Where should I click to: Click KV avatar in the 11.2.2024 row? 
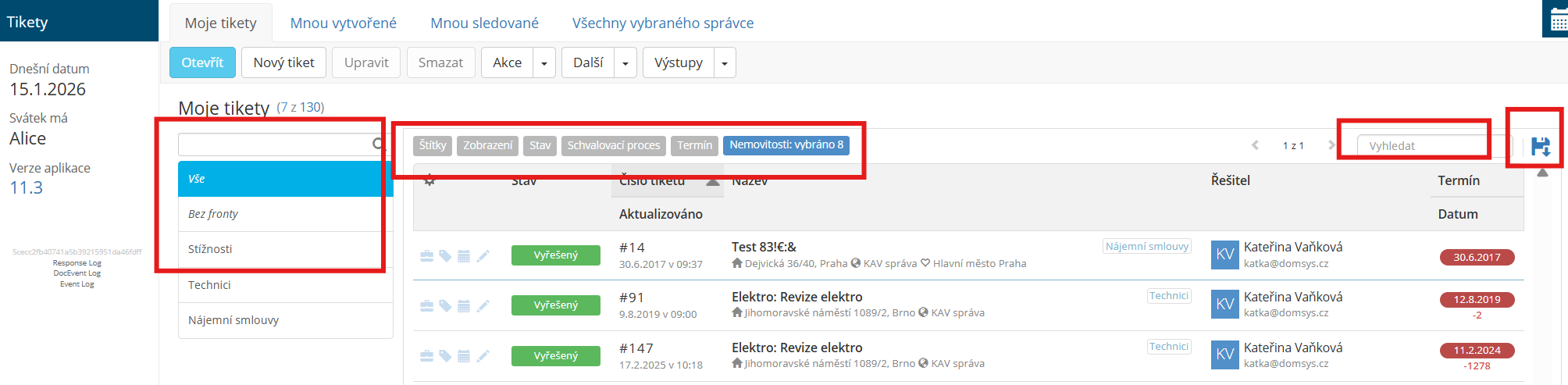(1225, 355)
